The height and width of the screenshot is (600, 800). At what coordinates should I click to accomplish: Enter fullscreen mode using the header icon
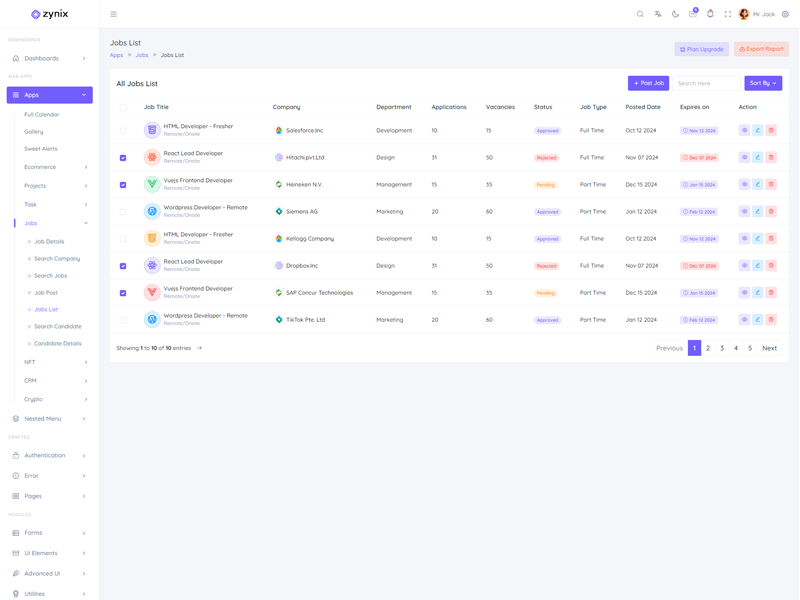pos(727,14)
